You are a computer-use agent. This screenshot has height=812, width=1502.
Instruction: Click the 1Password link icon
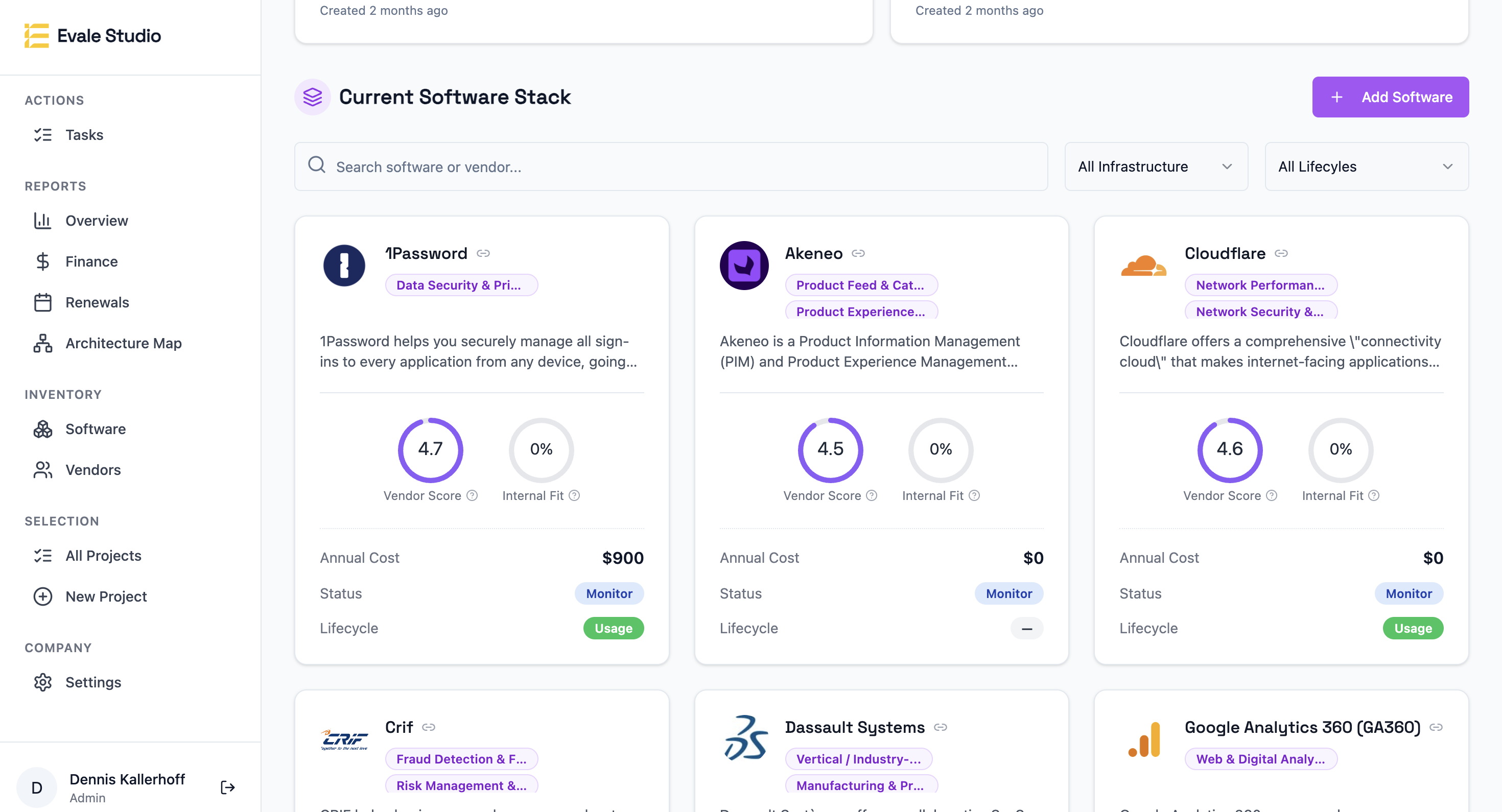[x=483, y=253]
